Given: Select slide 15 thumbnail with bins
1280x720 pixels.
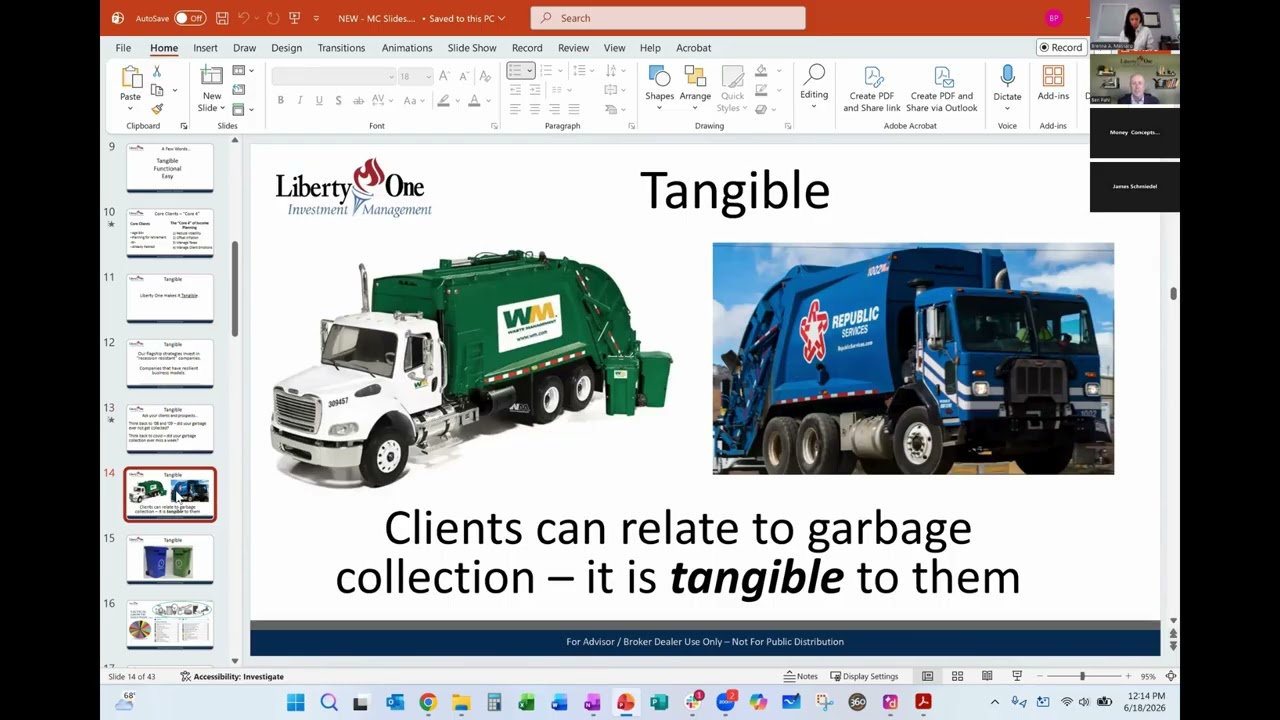Looking at the screenshot, I should coord(170,559).
